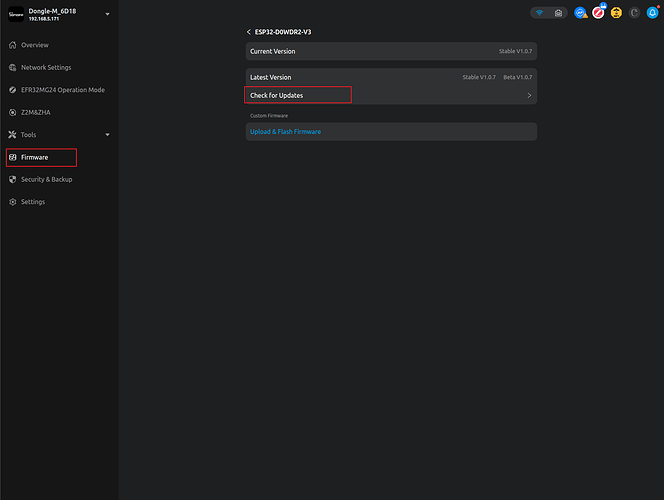Open EFR32MG24 Operation Mode
664x500 pixels.
coord(62,90)
